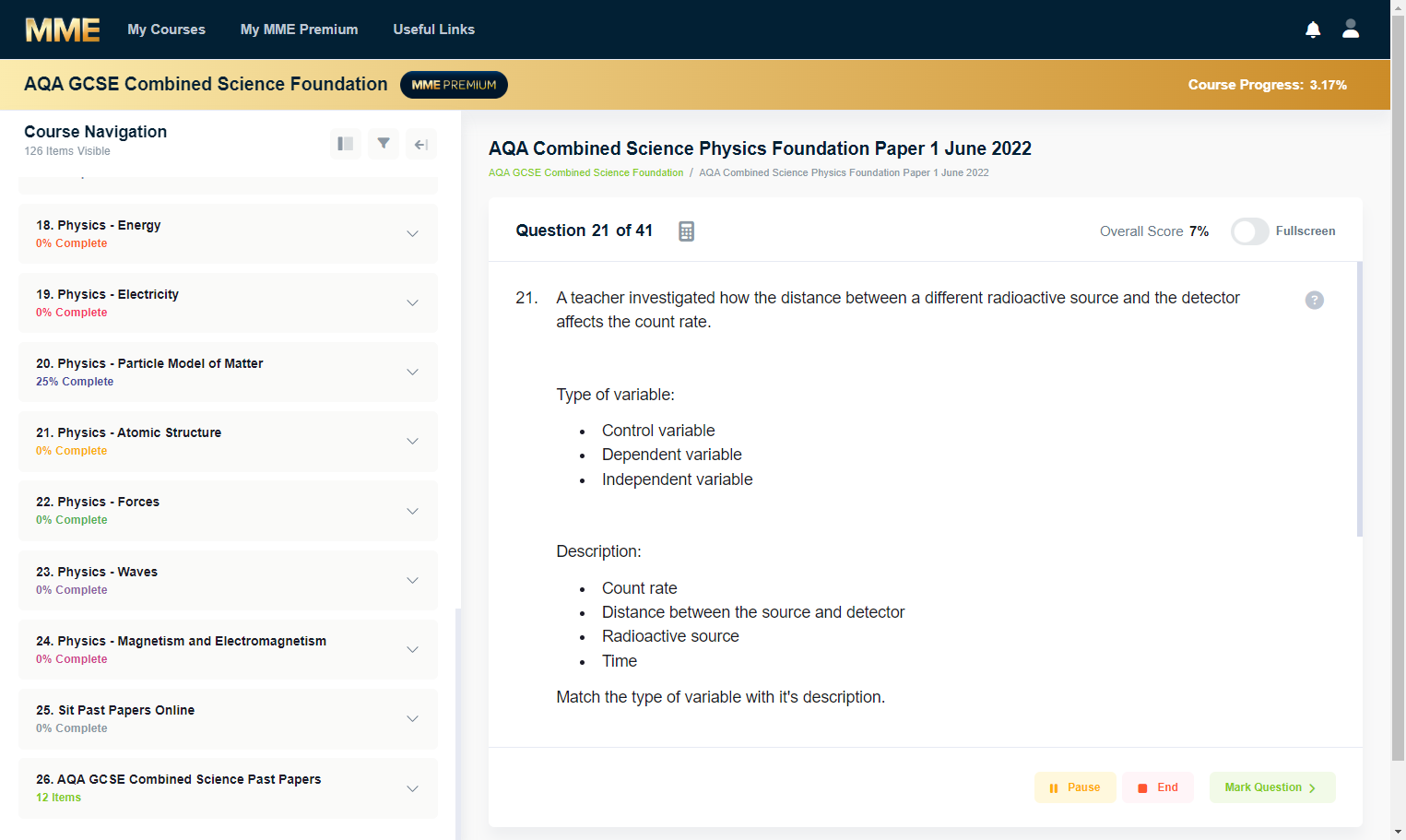The width and height of the screenshot is (1406, 840).
Task: Expand 25. Sit Past Papers Online
Action: coord(228,718)
